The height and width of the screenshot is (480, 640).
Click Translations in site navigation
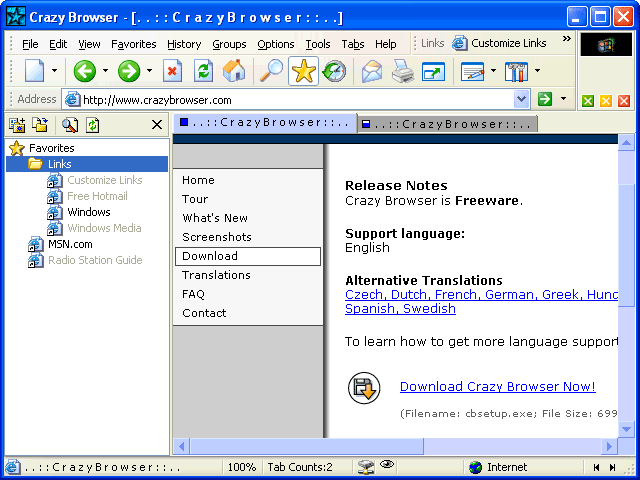[216, 275]
